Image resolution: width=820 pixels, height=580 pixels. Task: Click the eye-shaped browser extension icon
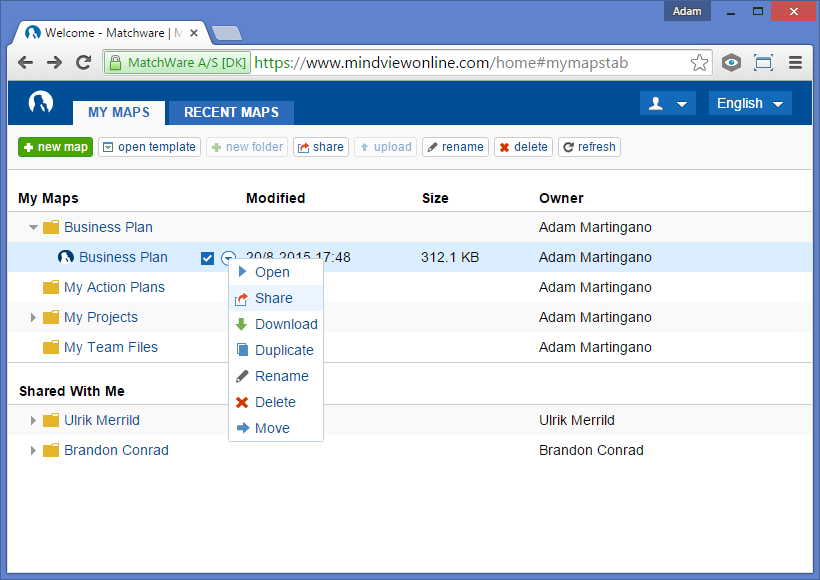point(731,62)
